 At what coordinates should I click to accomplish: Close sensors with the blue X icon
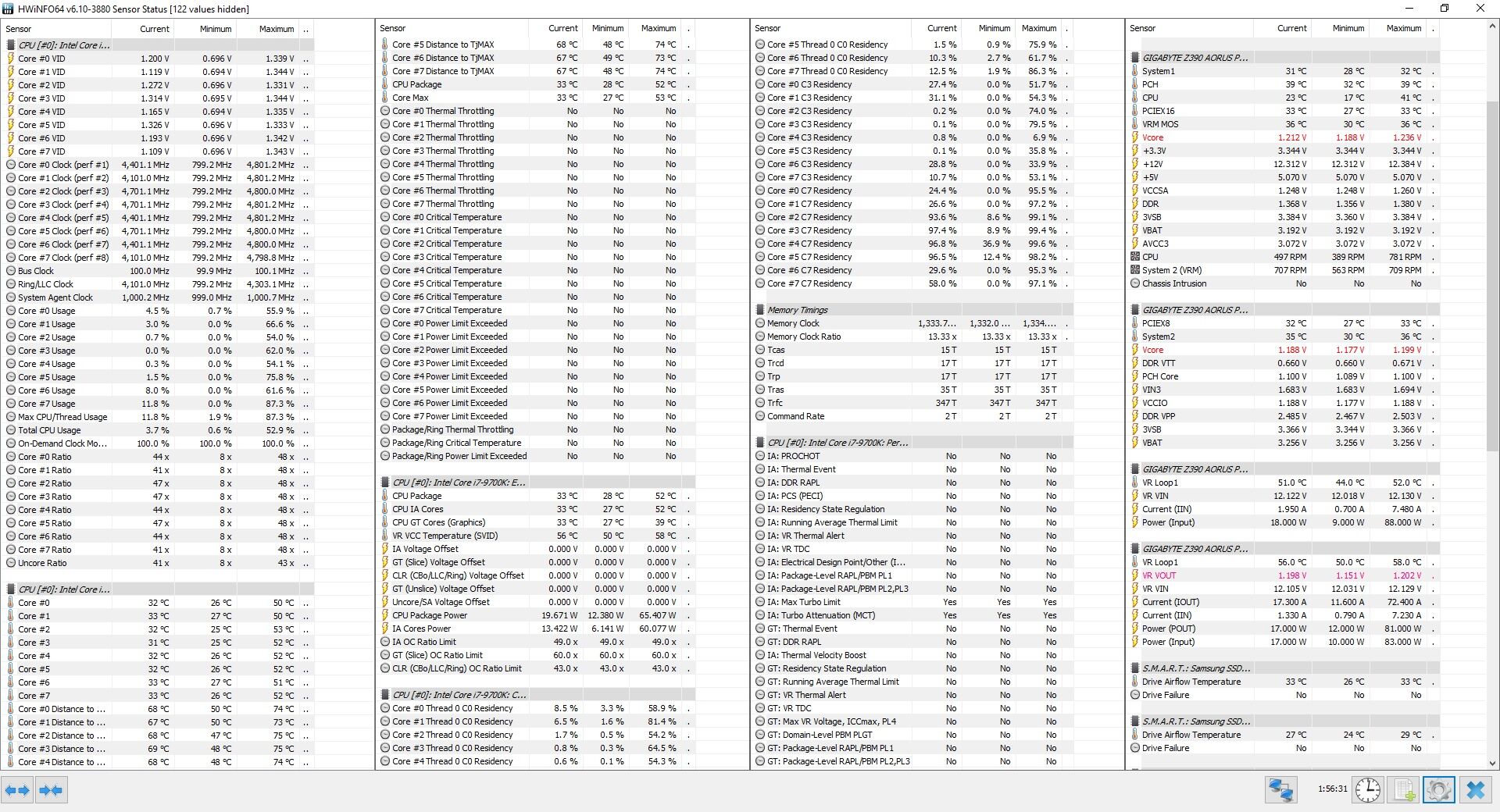tap(1475, 790)
